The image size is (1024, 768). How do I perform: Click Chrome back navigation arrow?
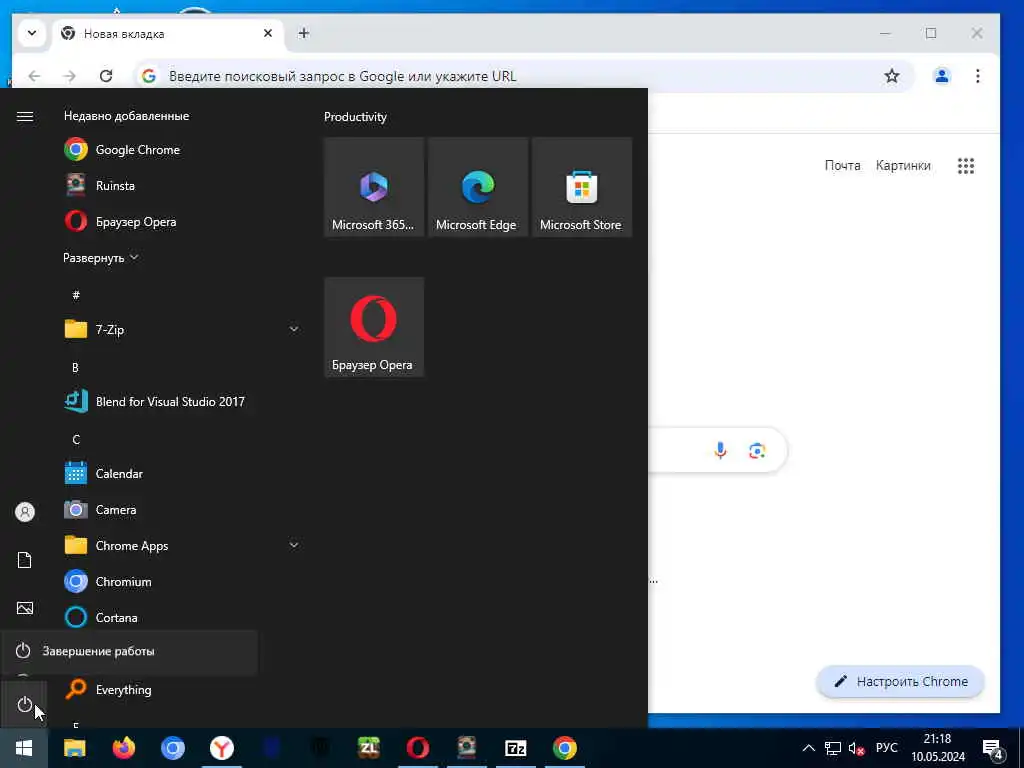point(35,76)
